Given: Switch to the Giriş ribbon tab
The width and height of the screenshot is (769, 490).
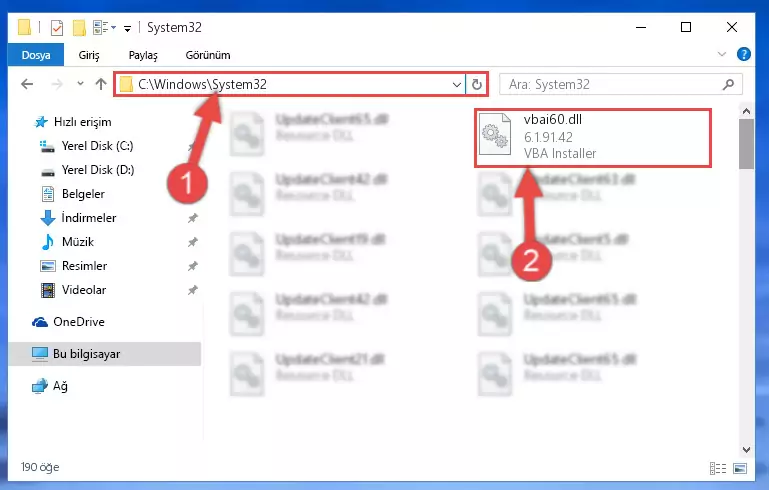Looking at the screenshot, I should coord(89,55).
